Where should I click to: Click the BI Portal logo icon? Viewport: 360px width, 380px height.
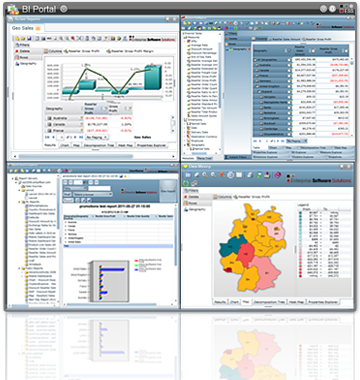(13, 10)
